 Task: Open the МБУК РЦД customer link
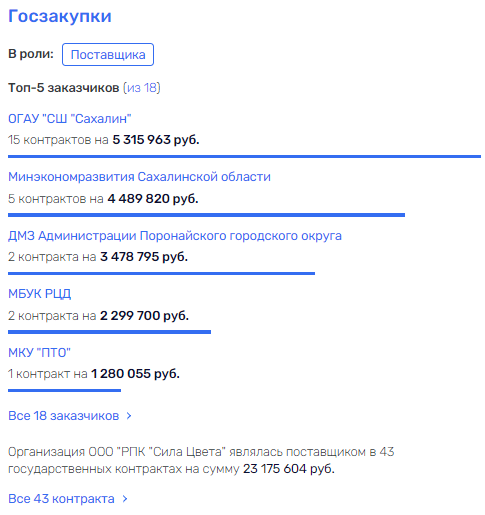[40, 294]
